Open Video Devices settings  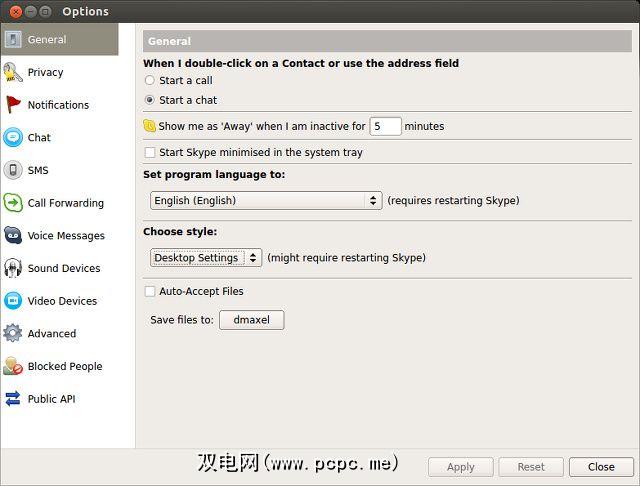pyautogui.click(x=60, y=301)
